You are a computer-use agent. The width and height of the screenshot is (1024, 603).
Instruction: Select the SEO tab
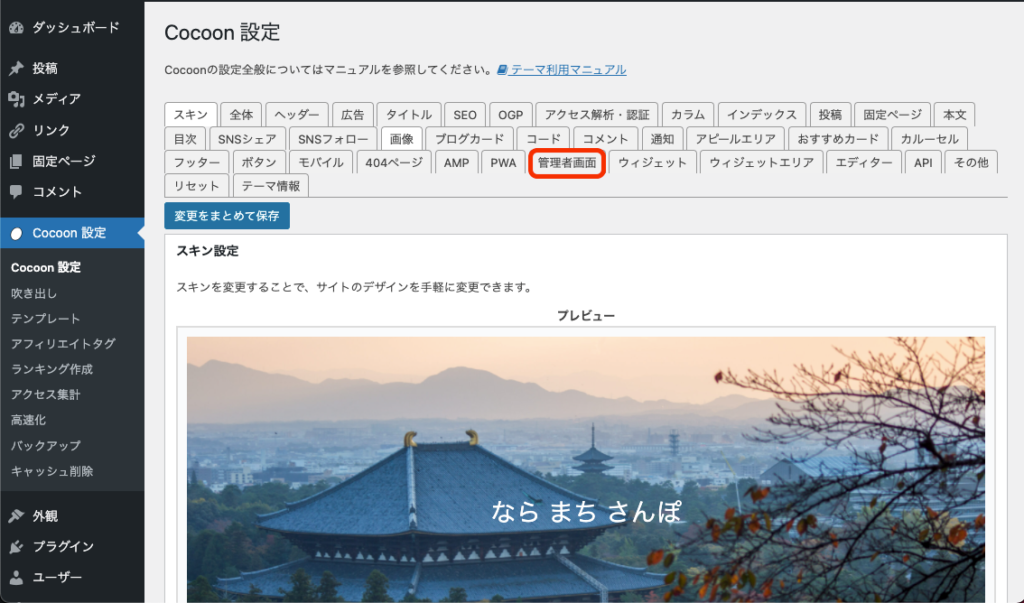point(465,114)
